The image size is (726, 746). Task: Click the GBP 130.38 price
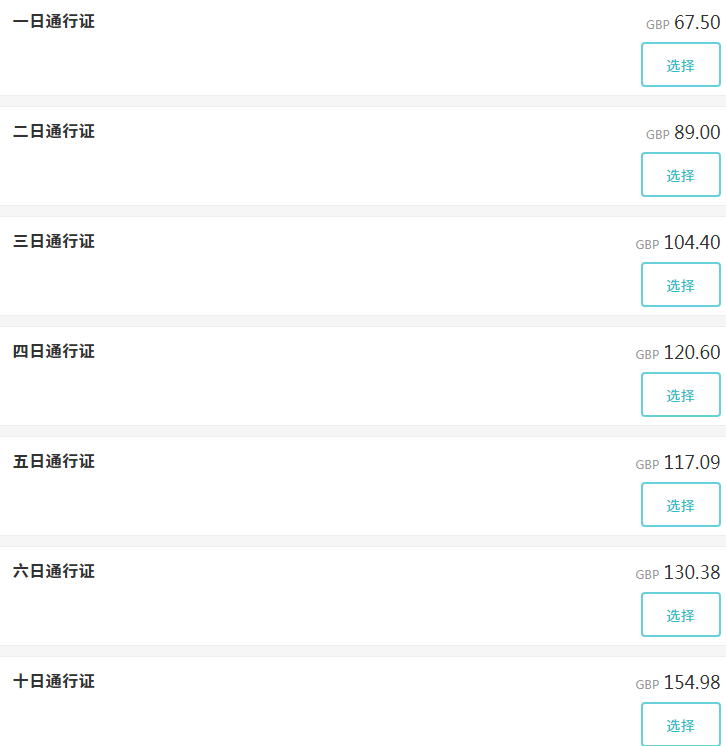point(678,573)
